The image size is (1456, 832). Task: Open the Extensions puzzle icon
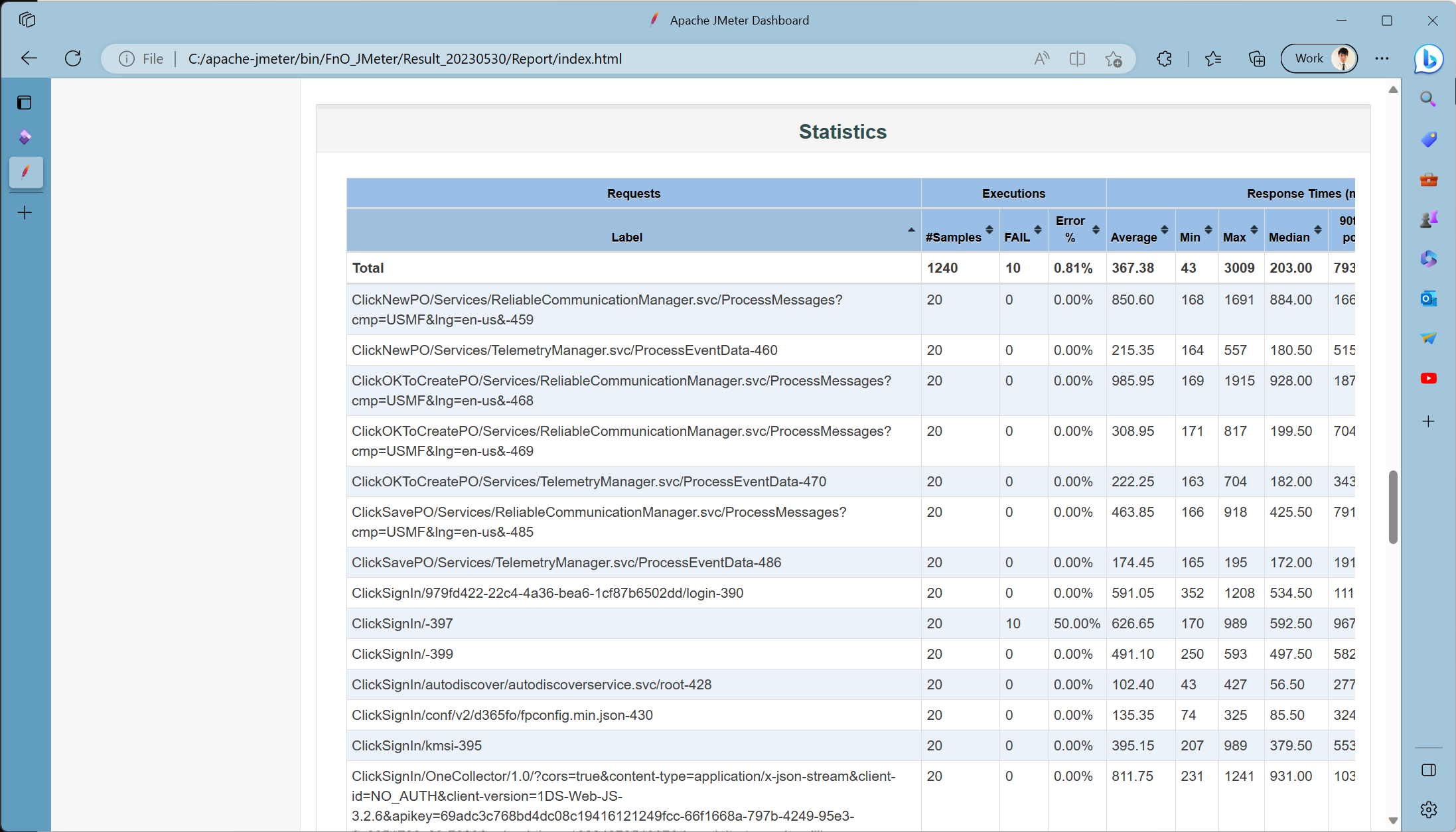tap(1164, 58)
